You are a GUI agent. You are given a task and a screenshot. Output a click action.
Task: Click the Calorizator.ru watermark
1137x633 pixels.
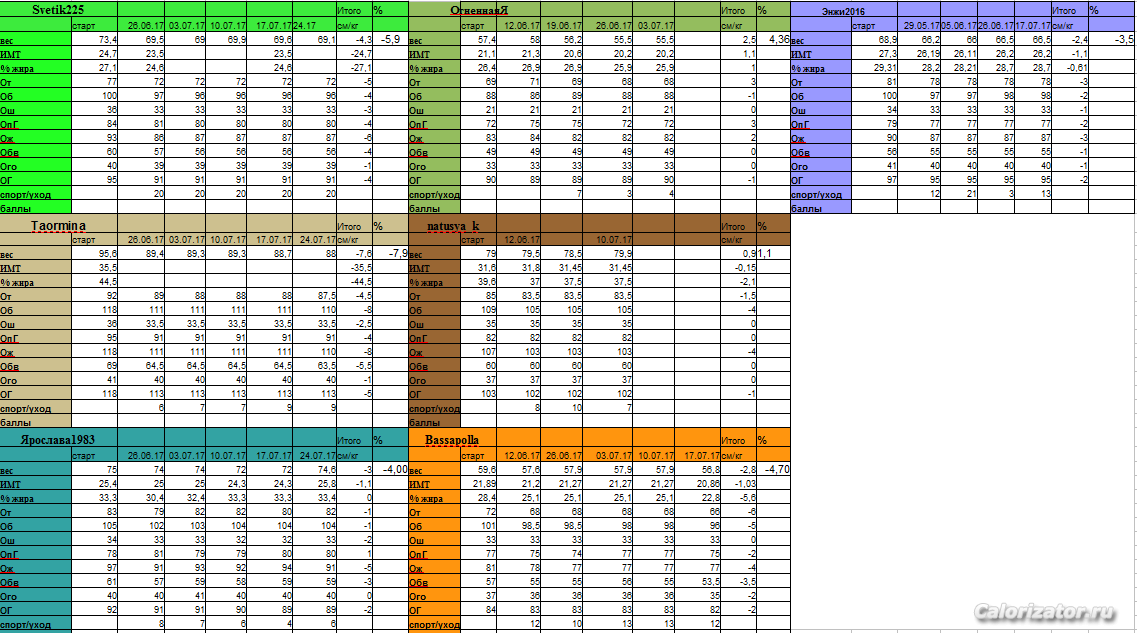1043,611
